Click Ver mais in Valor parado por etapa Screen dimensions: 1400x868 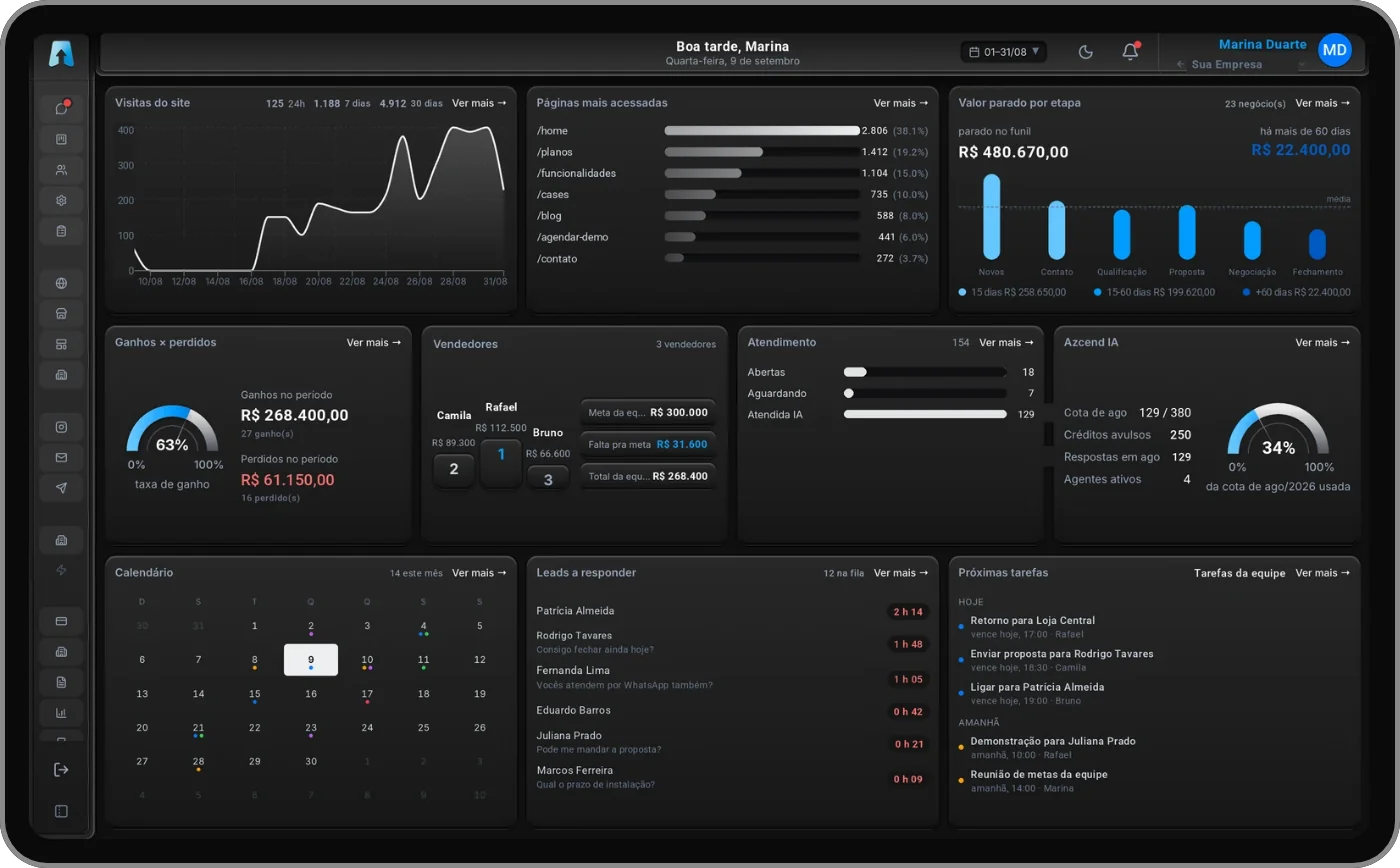(1323, 103)
